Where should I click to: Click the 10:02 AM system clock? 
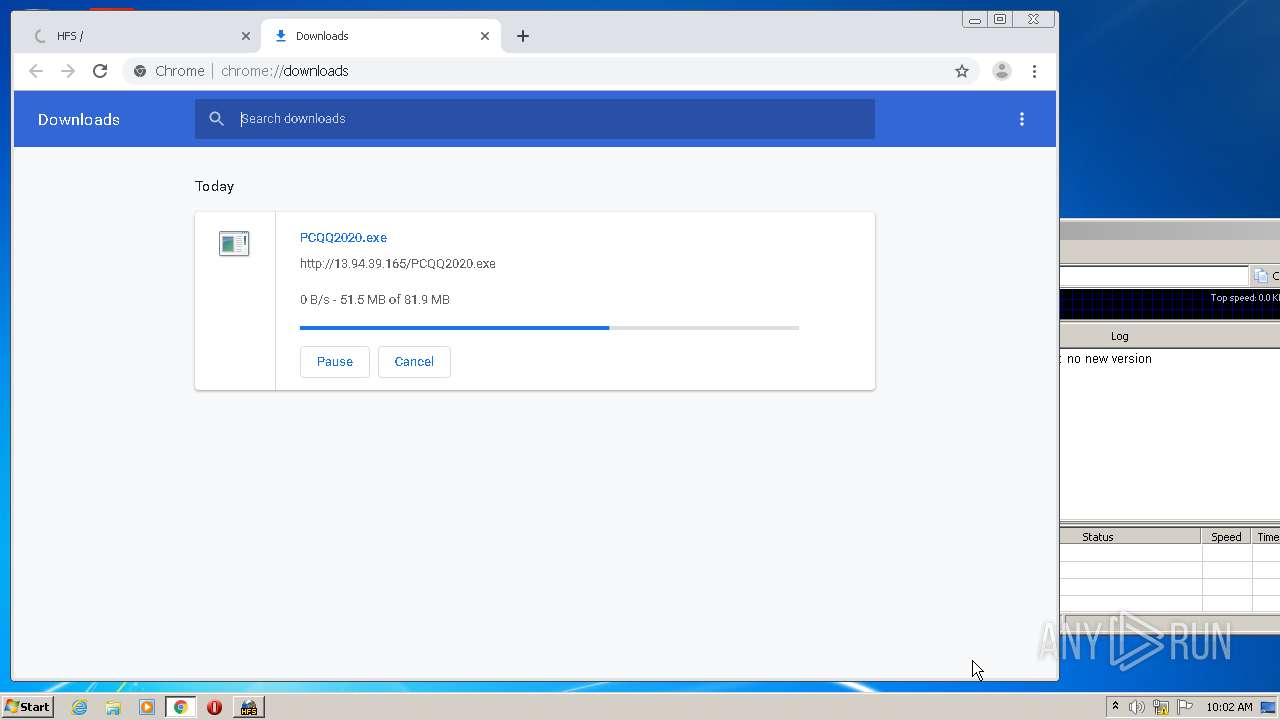[x=1229, y=707]
